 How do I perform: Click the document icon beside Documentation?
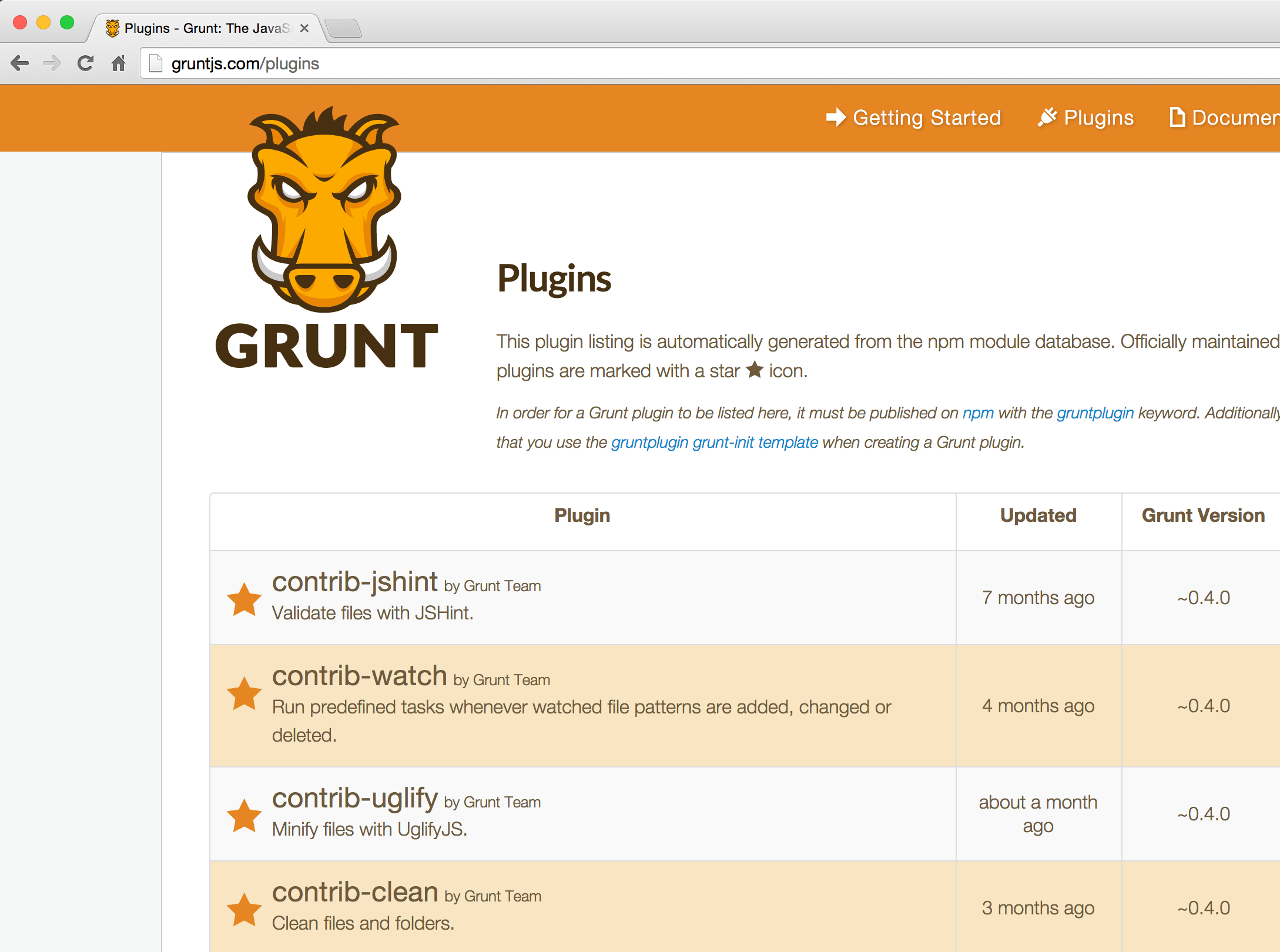pyautogui.click(x=1177, y=117)
